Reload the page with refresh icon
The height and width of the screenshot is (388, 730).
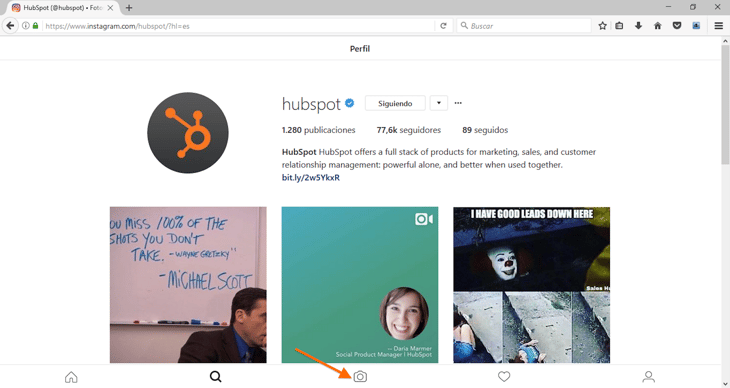pos(443,26)
